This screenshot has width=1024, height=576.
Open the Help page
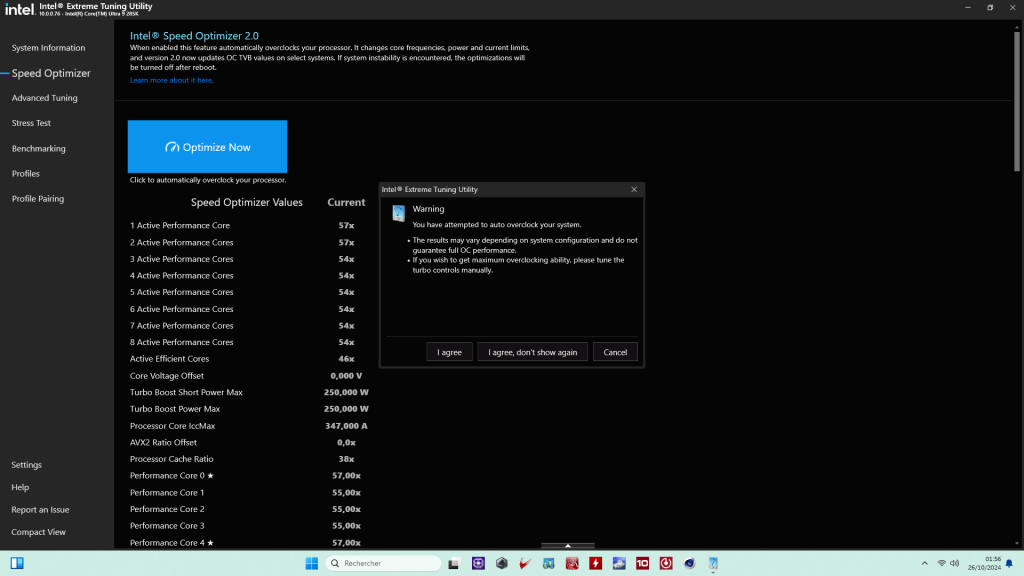(20, 487)
